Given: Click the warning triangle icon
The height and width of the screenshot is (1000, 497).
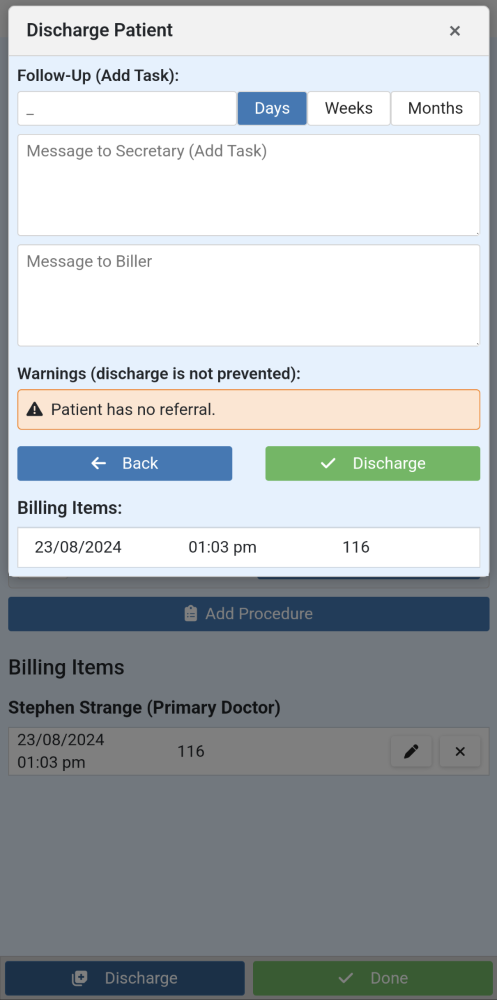Looking at the screenshot, I should point(34,409).
